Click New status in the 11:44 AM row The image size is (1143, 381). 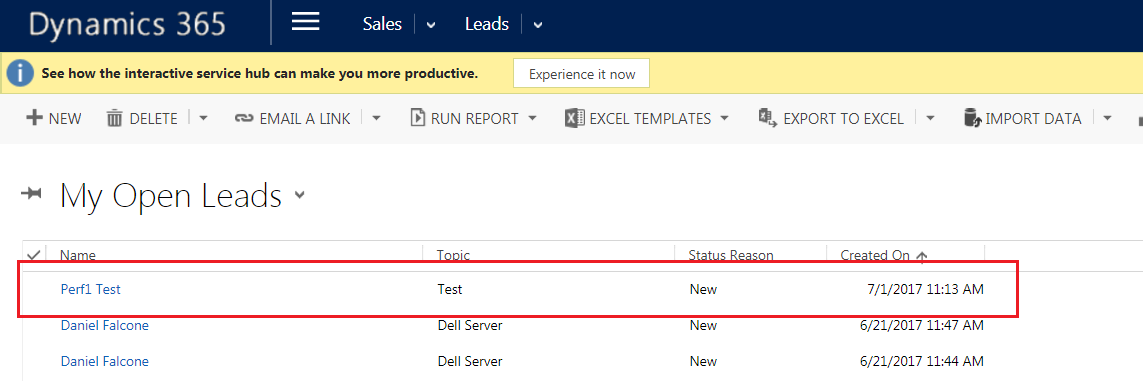point(703,361)
